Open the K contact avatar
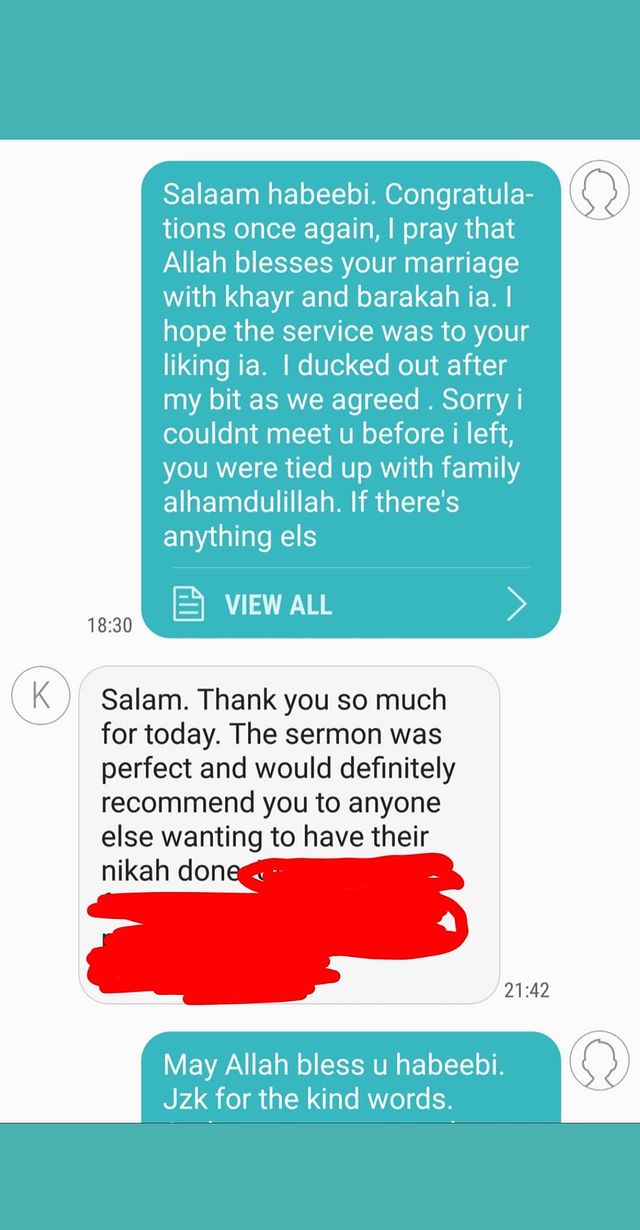This screenshot has height=1230, width=640. coord(40,696)
